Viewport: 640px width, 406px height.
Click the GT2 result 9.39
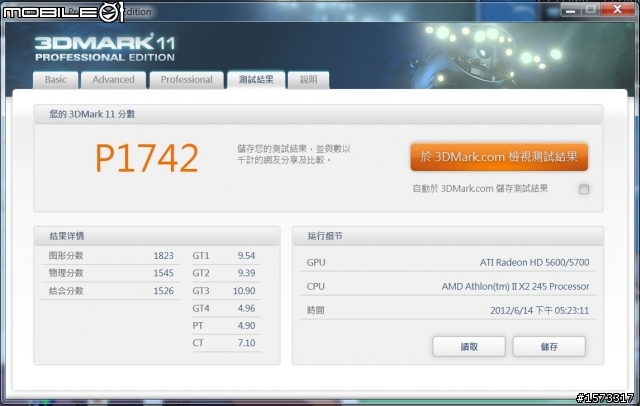pyautogui.click(x=247, y=273)
